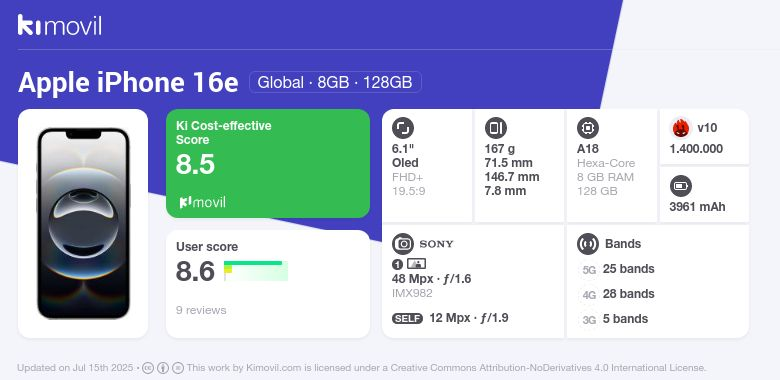This screenshot has height=380, width=780.
Task: Click the Creative Commons CC icon
Action: (148, 368)
